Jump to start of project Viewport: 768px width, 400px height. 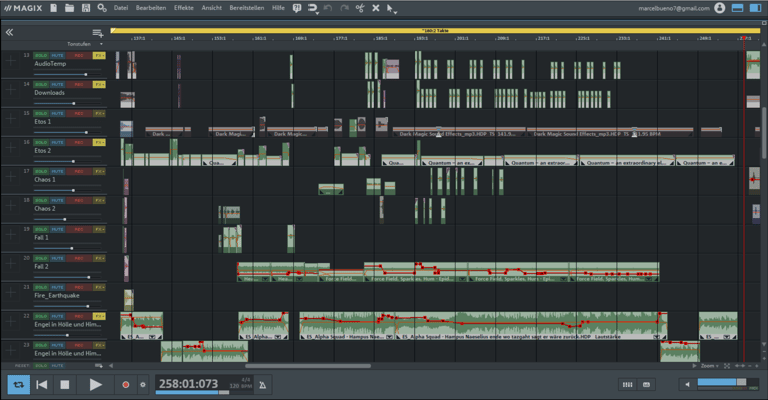(x=42, y=385)
